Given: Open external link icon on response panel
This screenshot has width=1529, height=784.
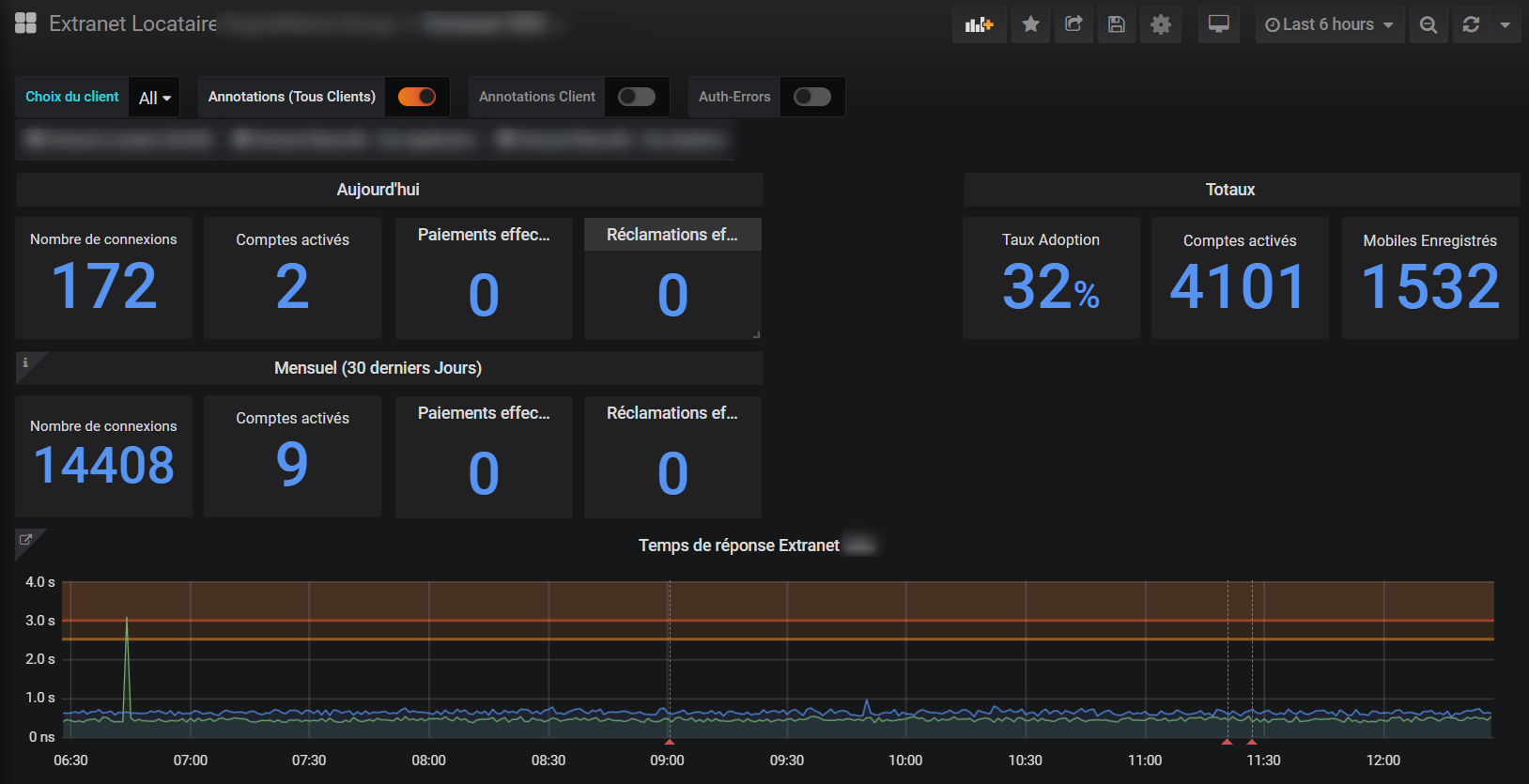Looking at the screenshot, I should pos(25,539).
